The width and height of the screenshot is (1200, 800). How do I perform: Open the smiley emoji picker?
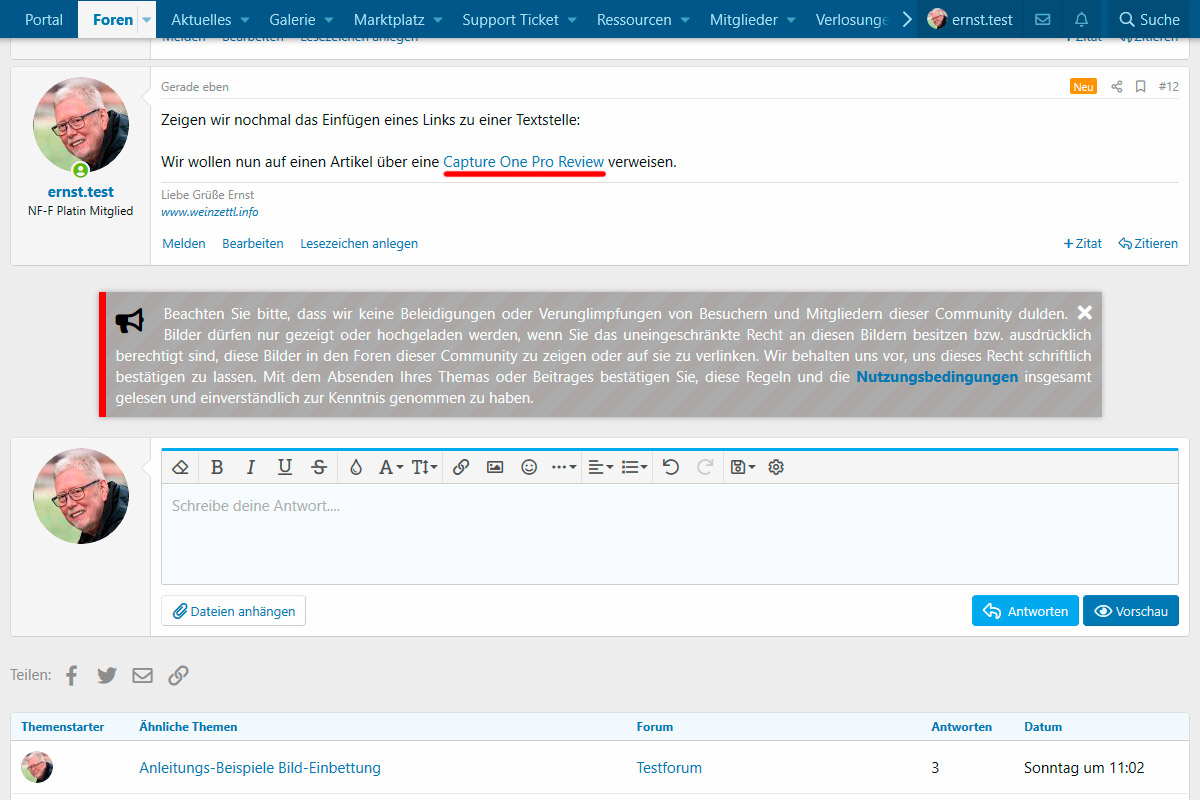(529, 467)
